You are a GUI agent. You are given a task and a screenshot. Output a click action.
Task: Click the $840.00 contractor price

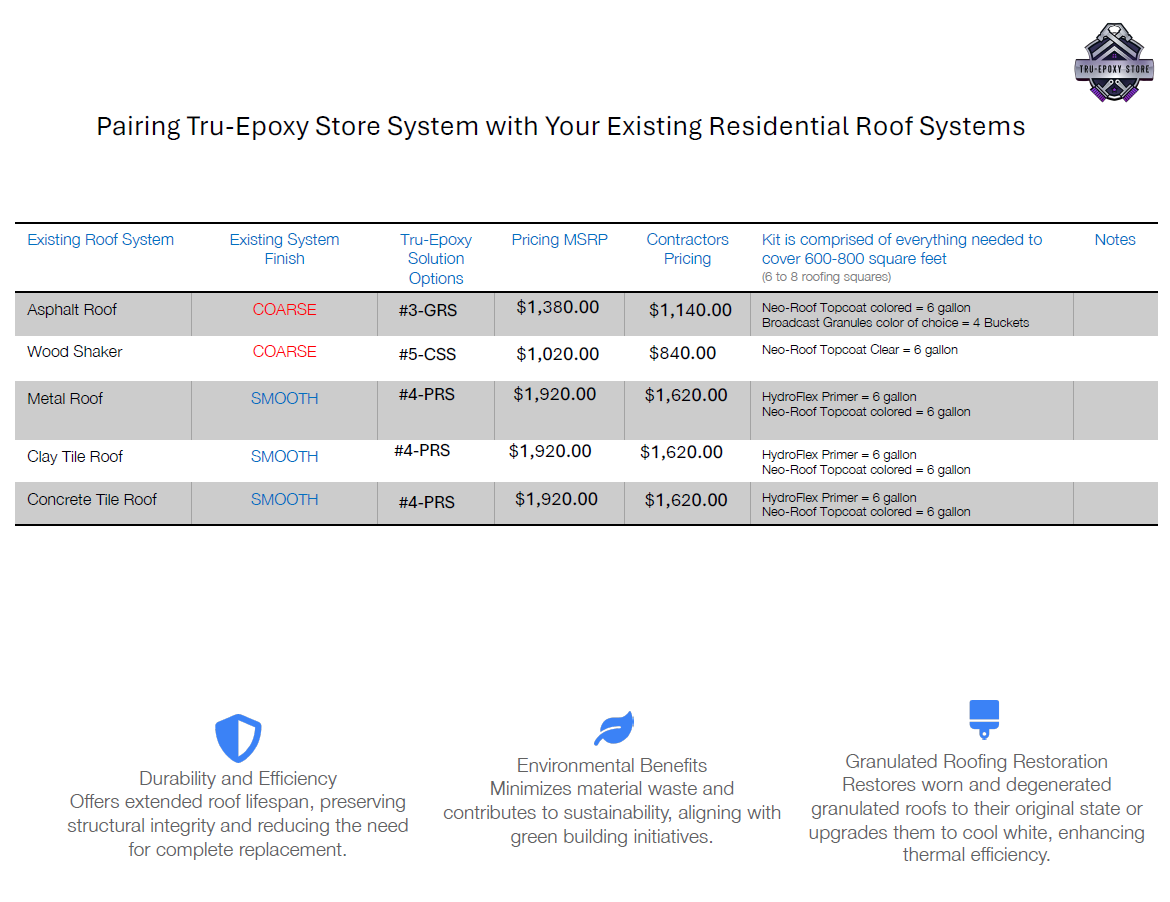pos(682,353)
